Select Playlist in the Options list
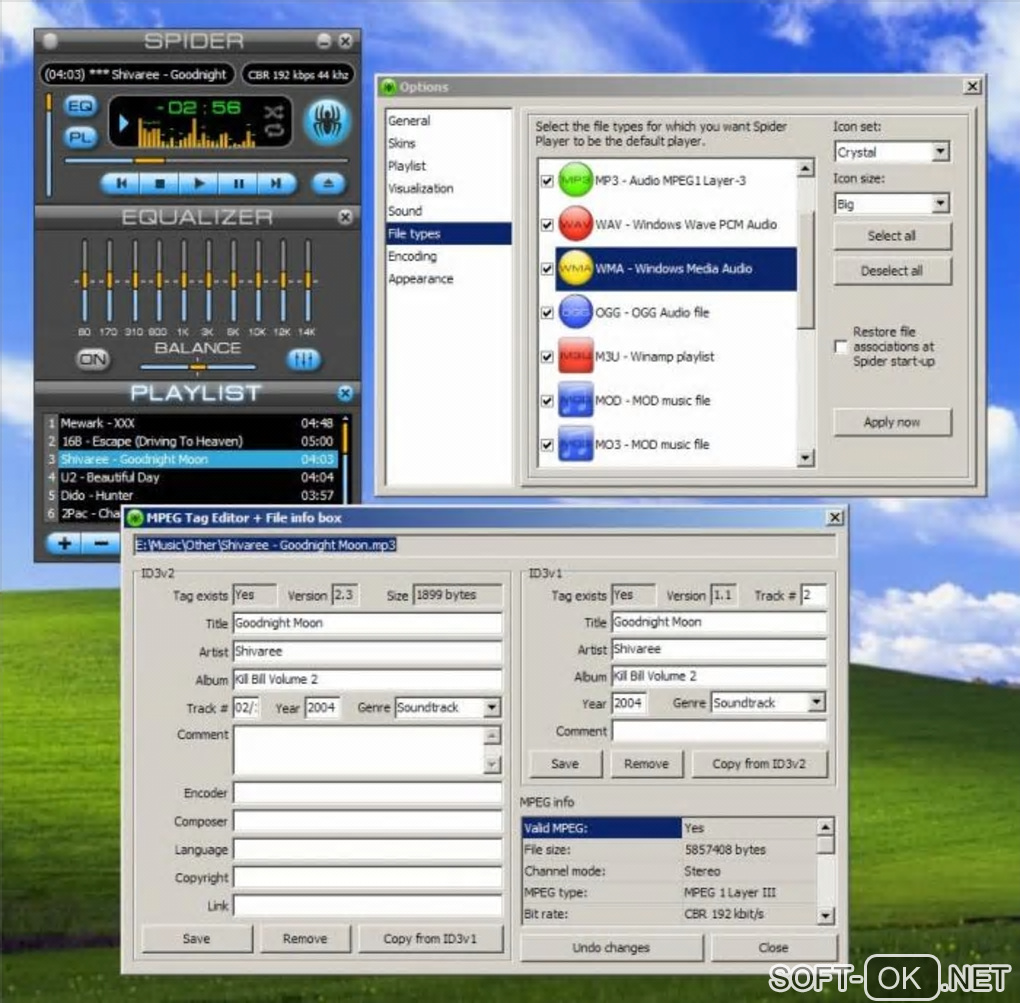Screen dimensions: 1020x1003 pyautogui.click(x=407, y=166)
